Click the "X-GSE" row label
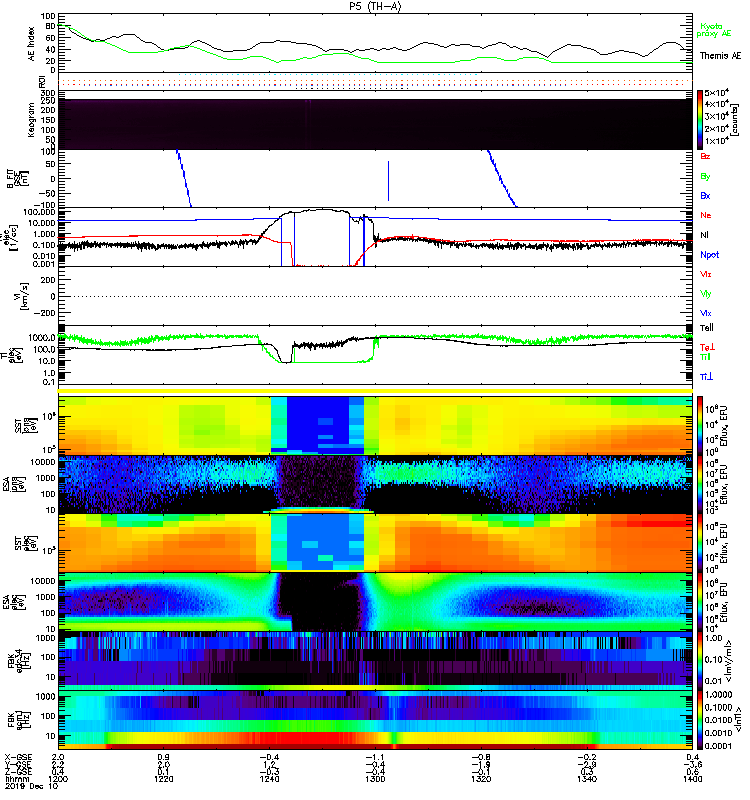Screen dimensions: 750x800 (17, 757)
